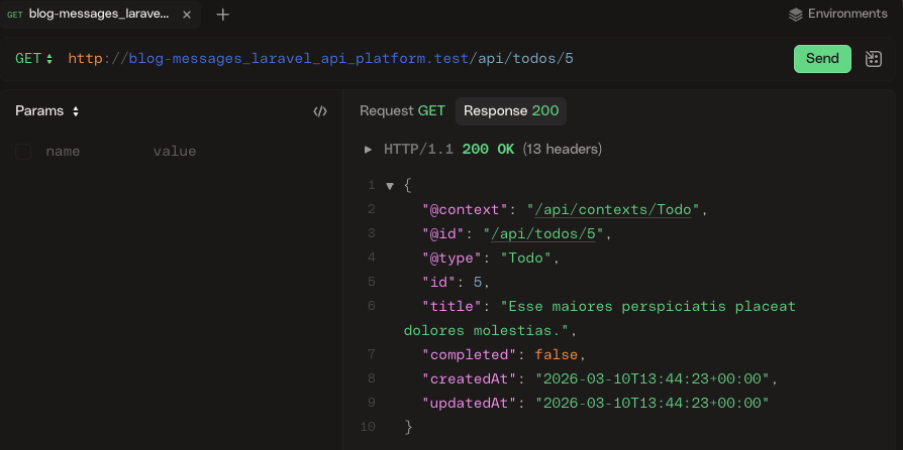Click the "id" value 5
Viewport: 903px width, 450px height.
477,282
